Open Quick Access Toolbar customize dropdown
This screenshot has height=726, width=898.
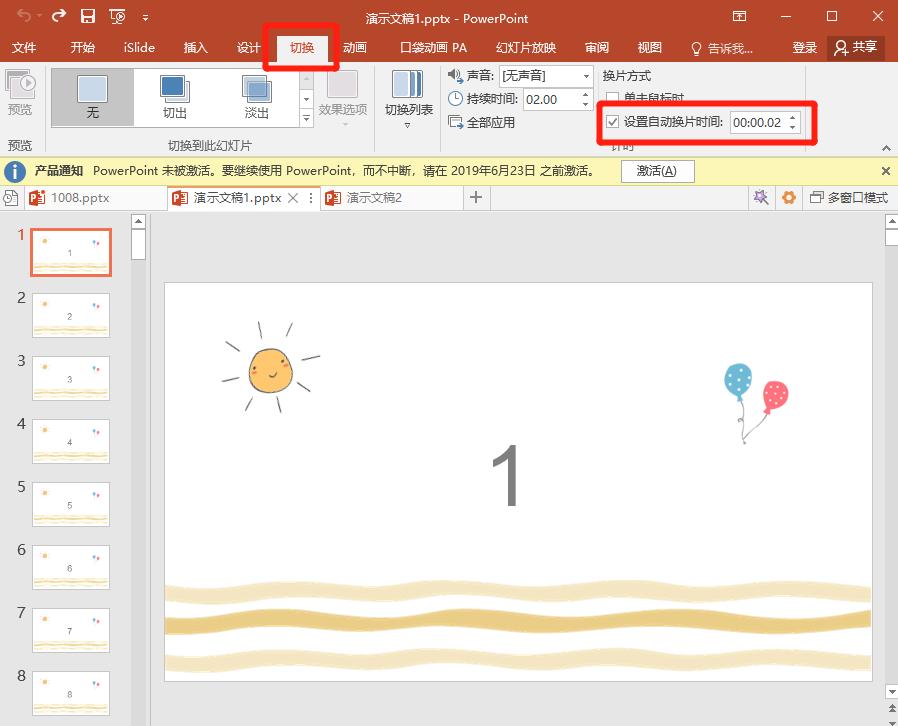click(146, 18)
